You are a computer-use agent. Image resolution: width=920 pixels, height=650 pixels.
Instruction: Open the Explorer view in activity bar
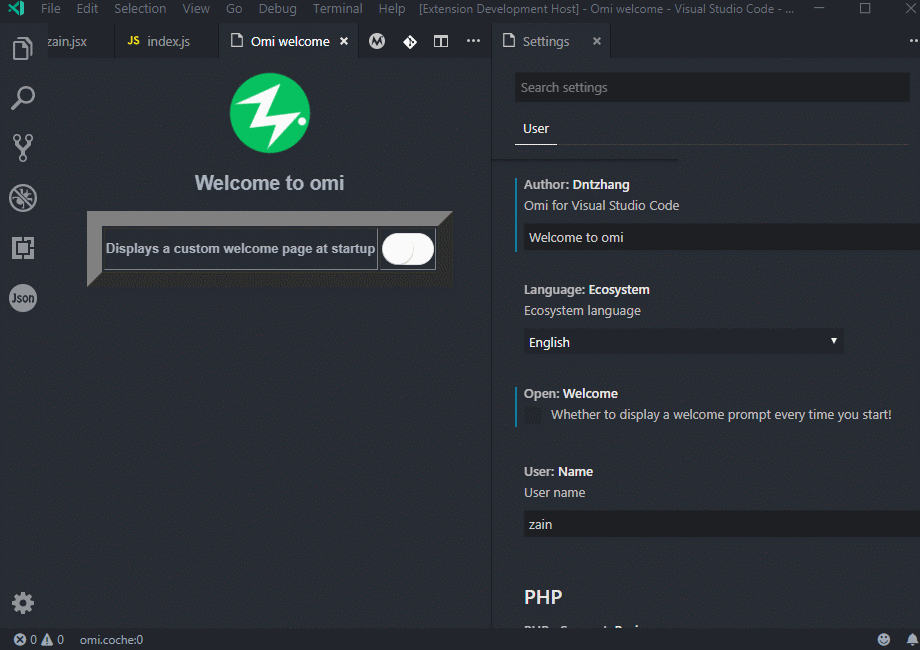coord(23,48)
